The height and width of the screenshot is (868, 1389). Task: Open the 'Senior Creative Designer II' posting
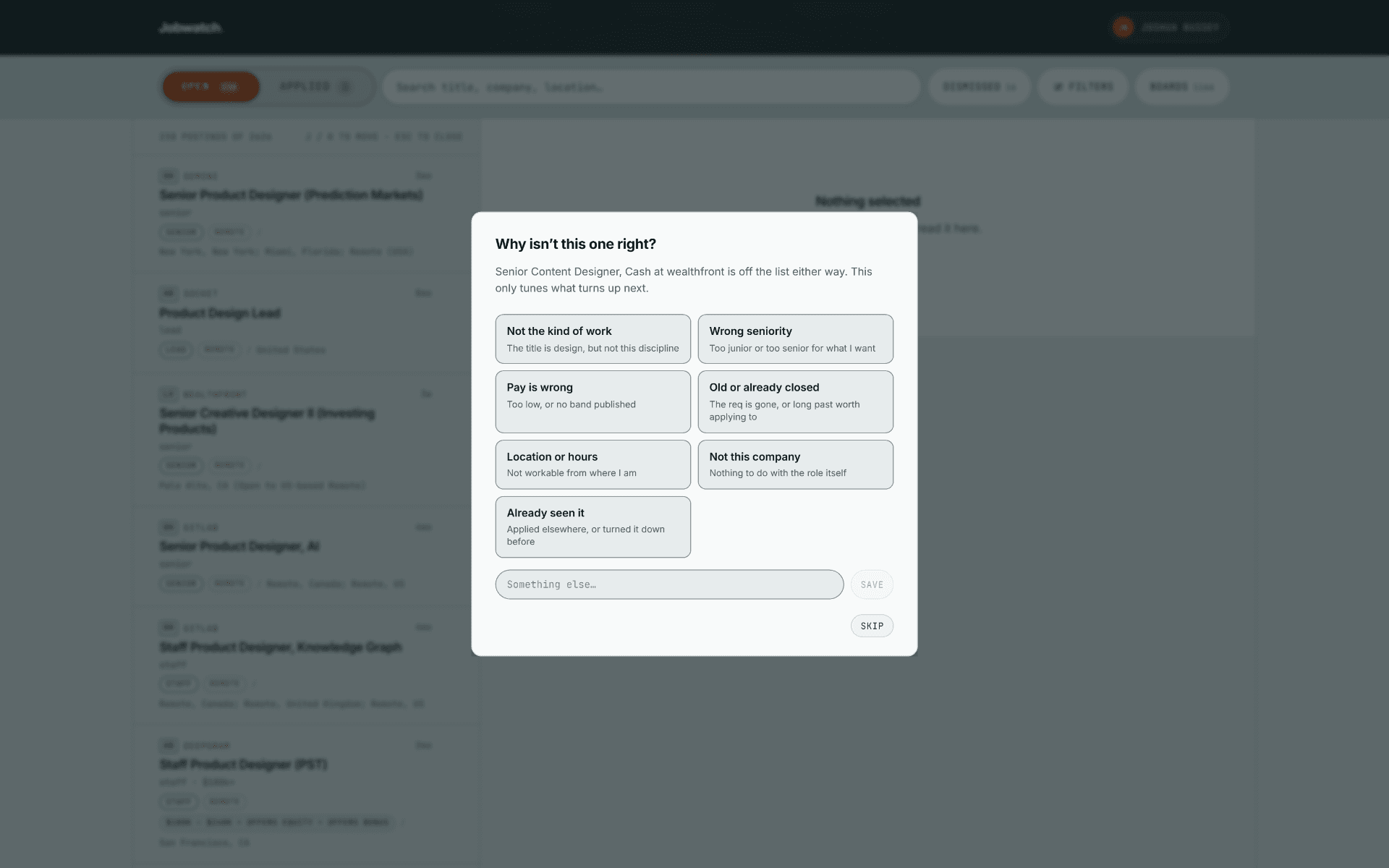(x=307, y=440)
